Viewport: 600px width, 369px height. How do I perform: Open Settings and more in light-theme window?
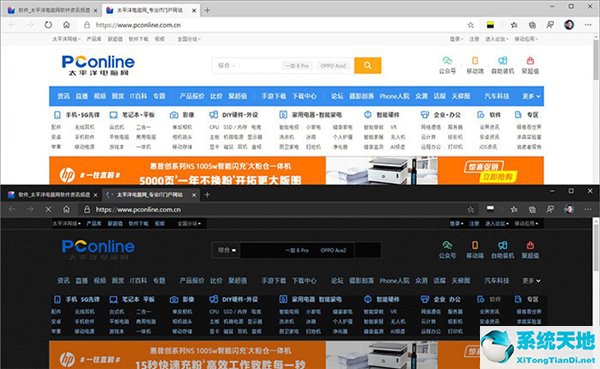(x=588, y=25)
